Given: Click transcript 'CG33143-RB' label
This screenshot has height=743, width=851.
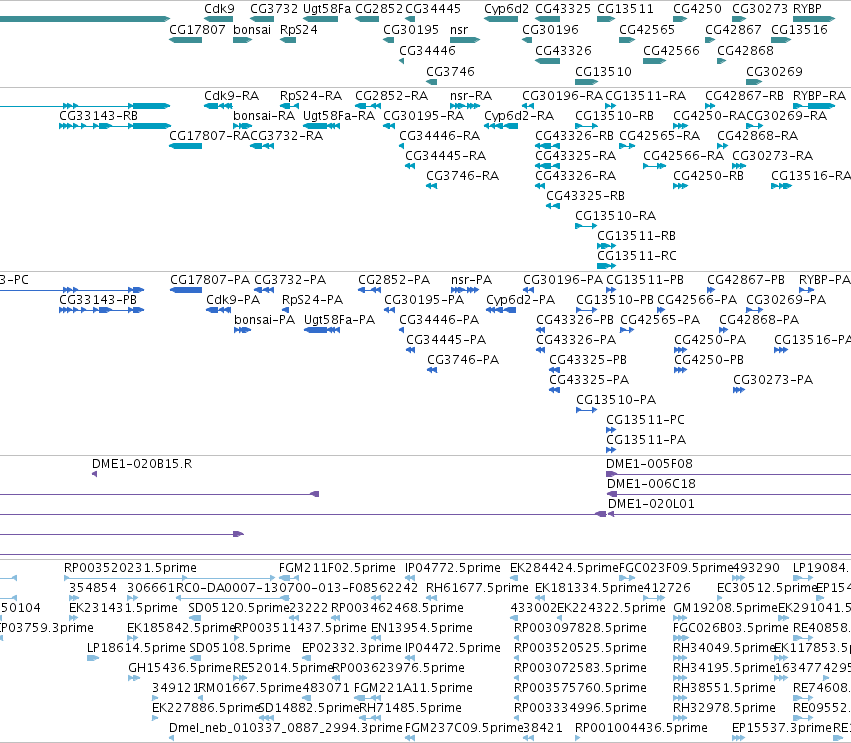Looking at the screenshot, I should click(98, 116).
